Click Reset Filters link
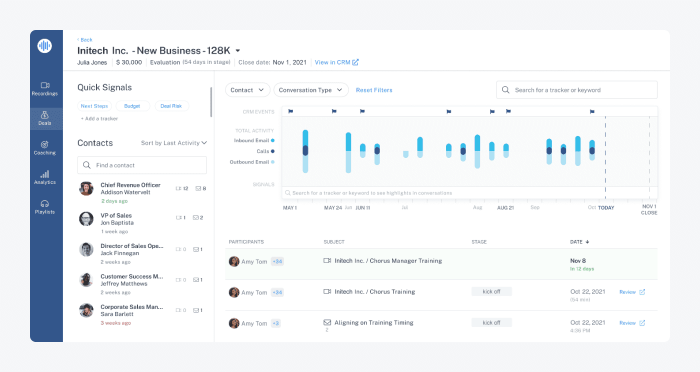The image size is (700, 372). pyautogui.click(x=374, y=90)
